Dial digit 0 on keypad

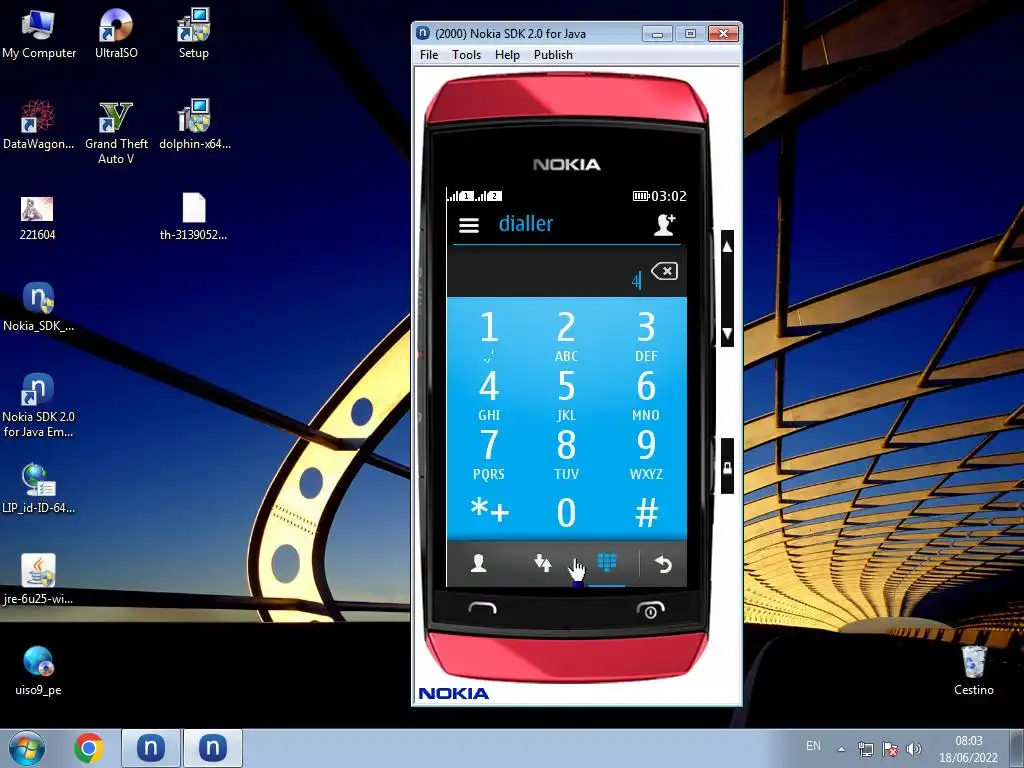tap(566, 512)
